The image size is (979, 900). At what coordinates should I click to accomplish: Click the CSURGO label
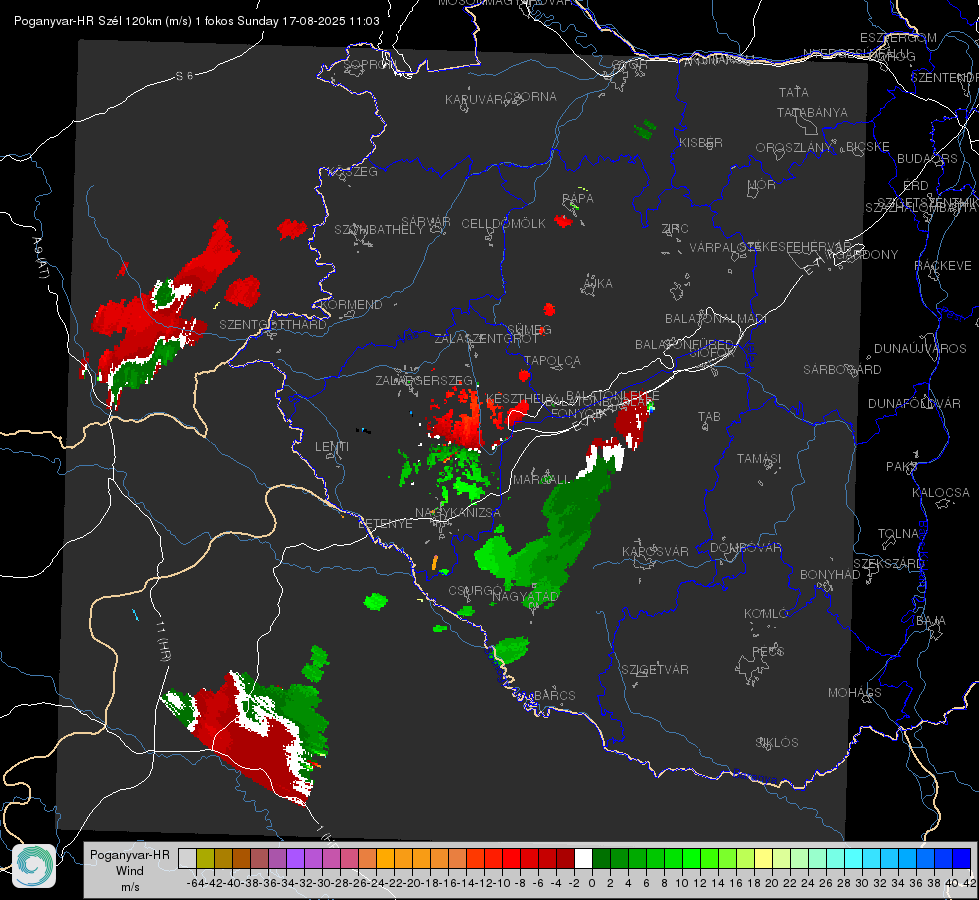tap(475, 591)
